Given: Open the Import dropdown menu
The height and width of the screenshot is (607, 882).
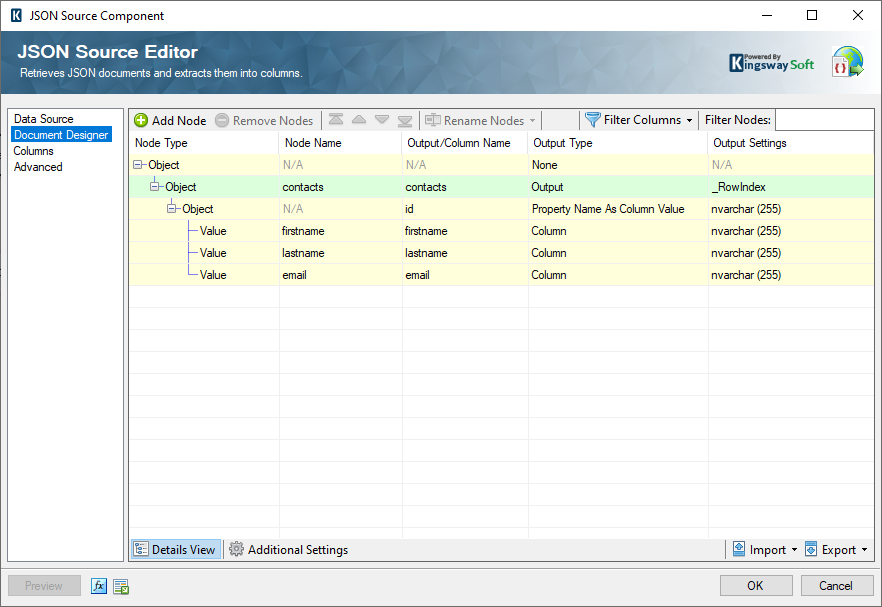Looking at the screenshot, I should tap(765, 550).
